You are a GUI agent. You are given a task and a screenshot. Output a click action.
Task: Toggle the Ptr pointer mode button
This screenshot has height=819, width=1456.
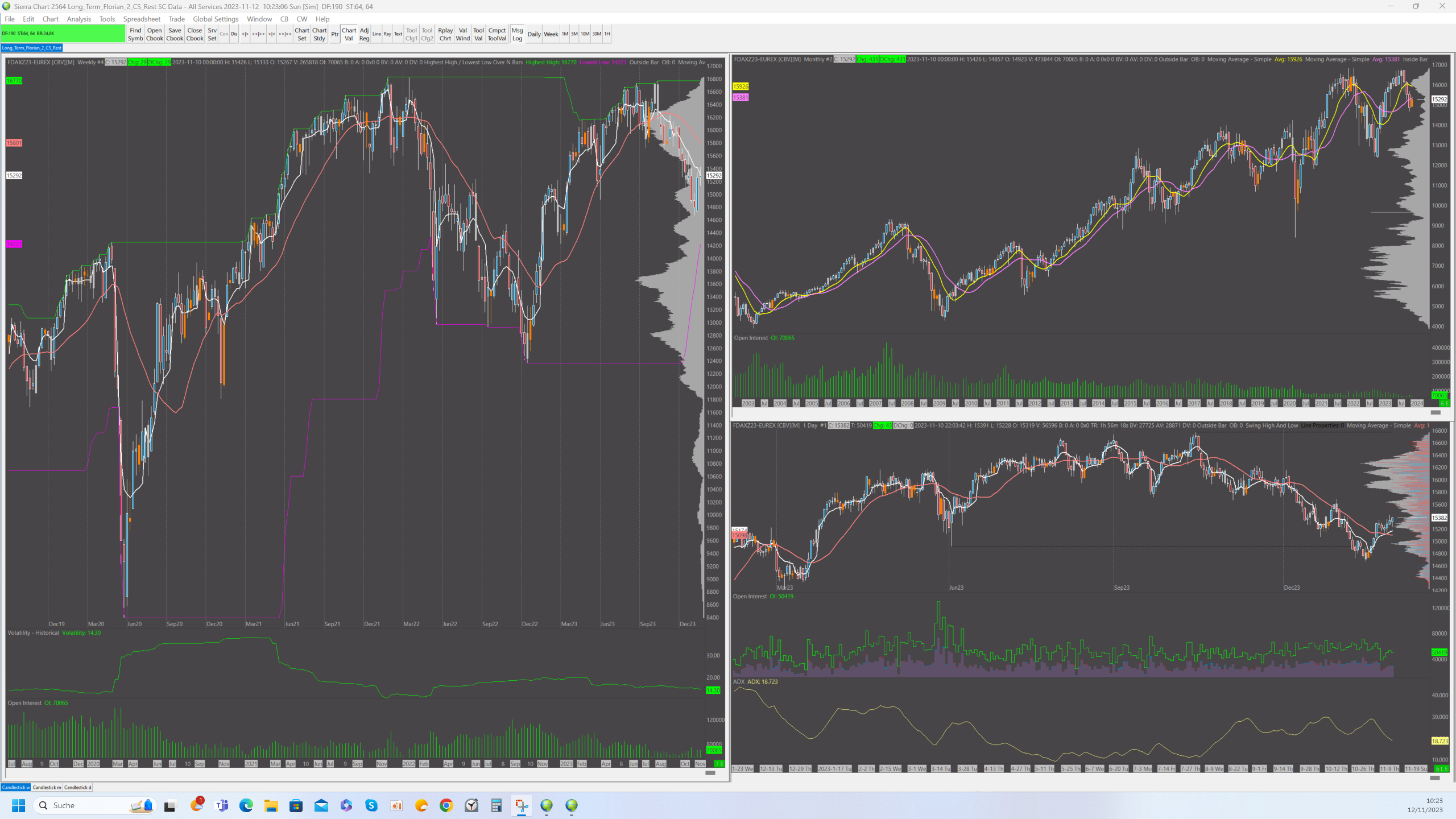335,34
